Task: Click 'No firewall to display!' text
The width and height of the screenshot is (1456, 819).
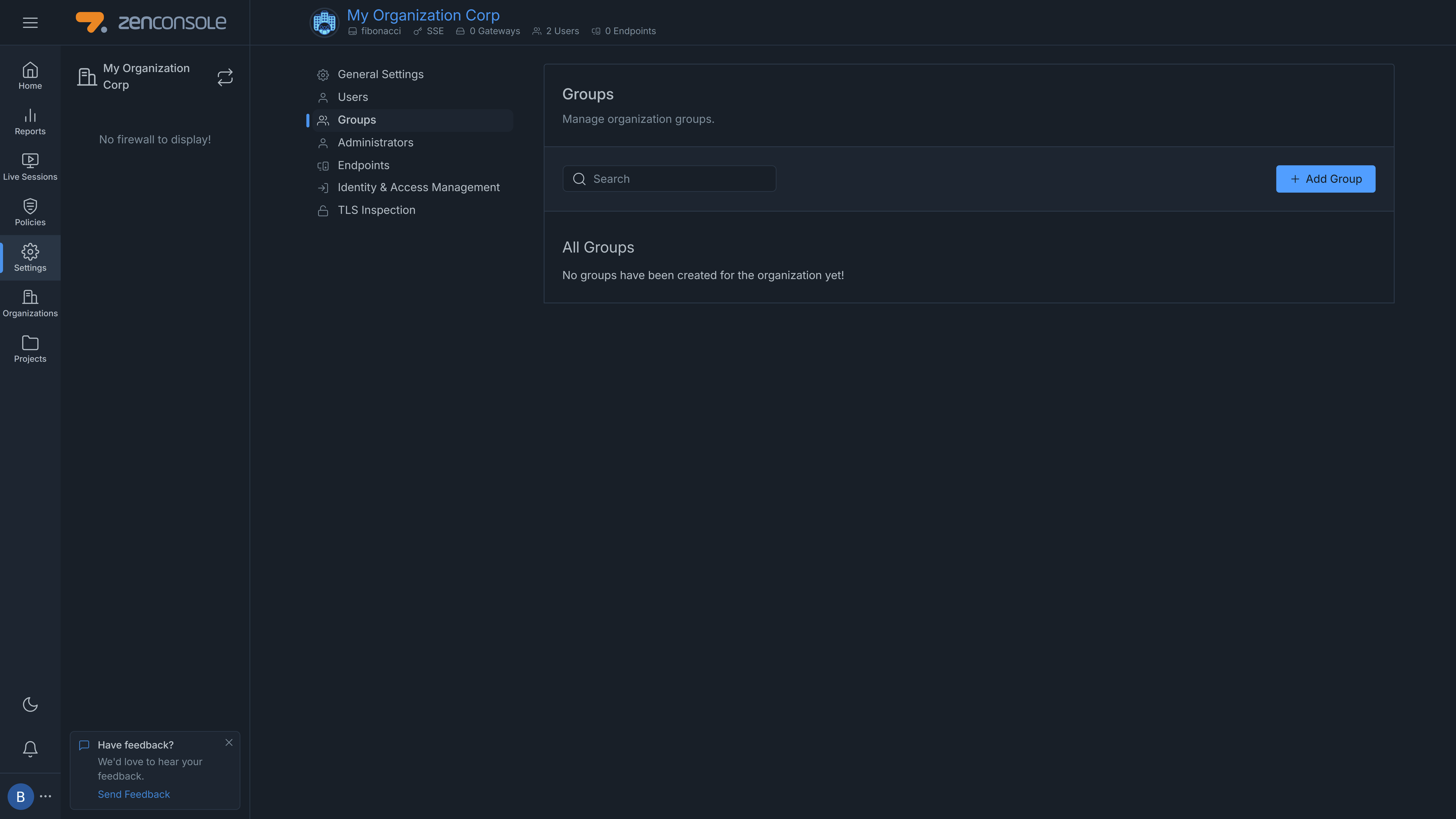Action: (x=155, y=140)
